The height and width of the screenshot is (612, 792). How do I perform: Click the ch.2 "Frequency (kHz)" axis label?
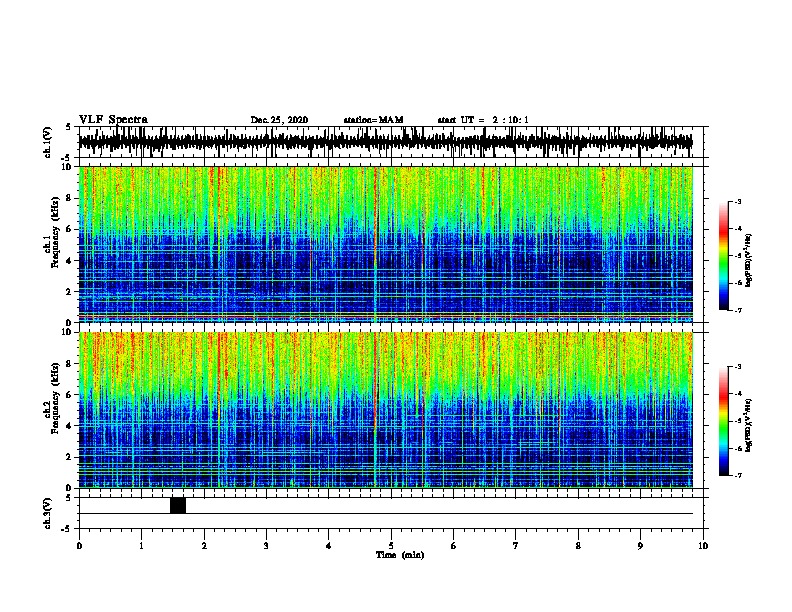(x=56, y=398)
